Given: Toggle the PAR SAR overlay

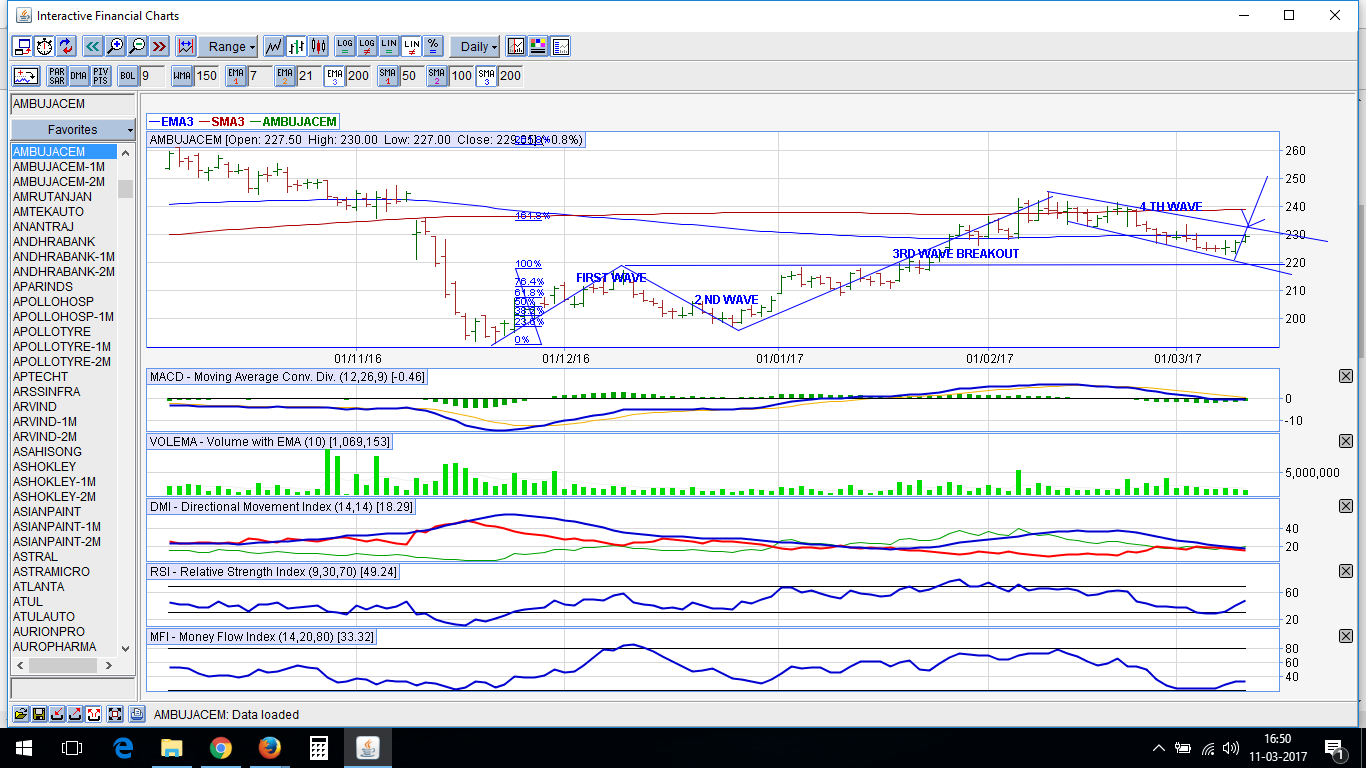Looking at the screenshot, I should (57, 75).
